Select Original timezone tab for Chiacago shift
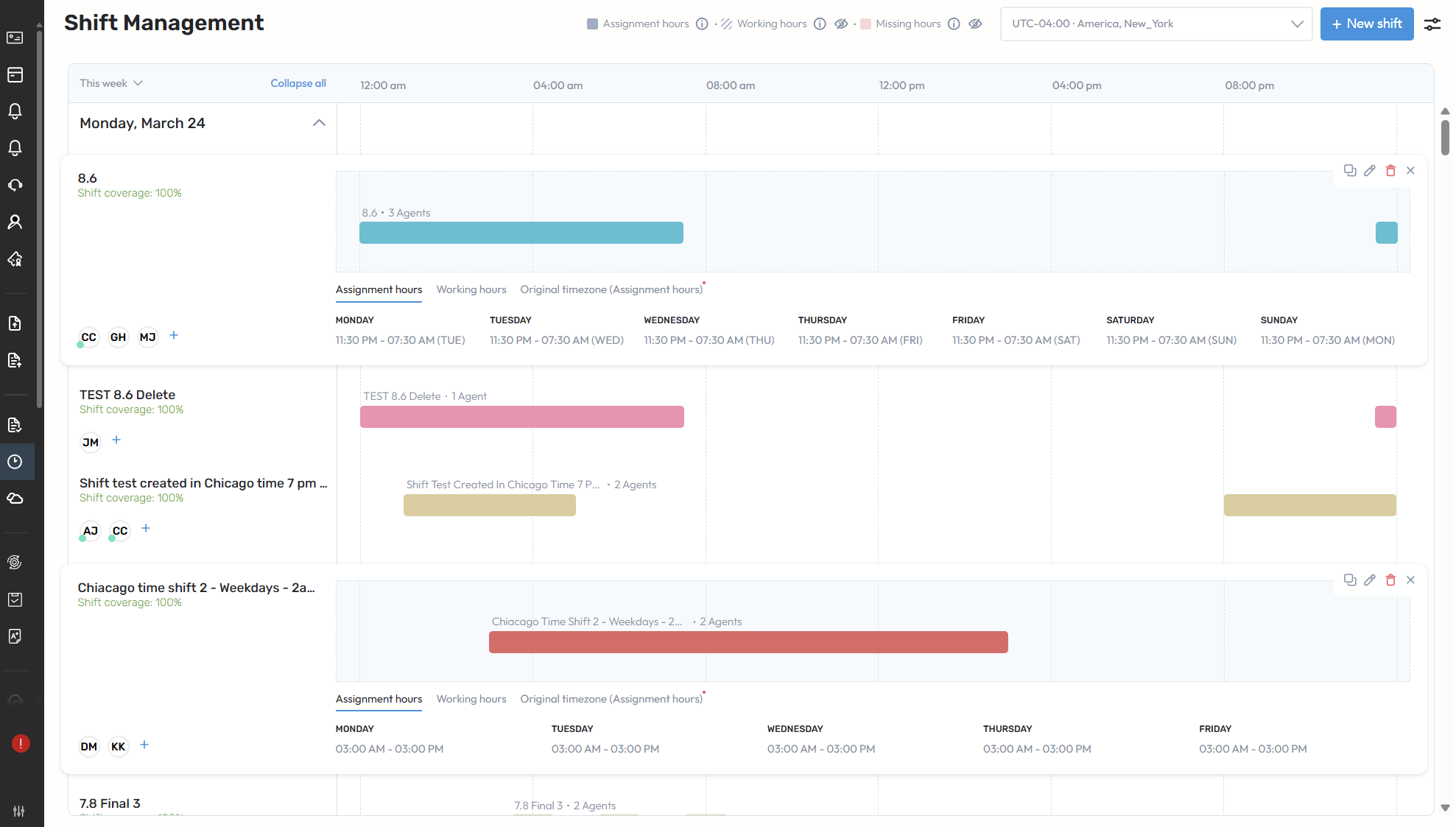Viewport: 1456px width, 827px height. (x=611, y=699)
